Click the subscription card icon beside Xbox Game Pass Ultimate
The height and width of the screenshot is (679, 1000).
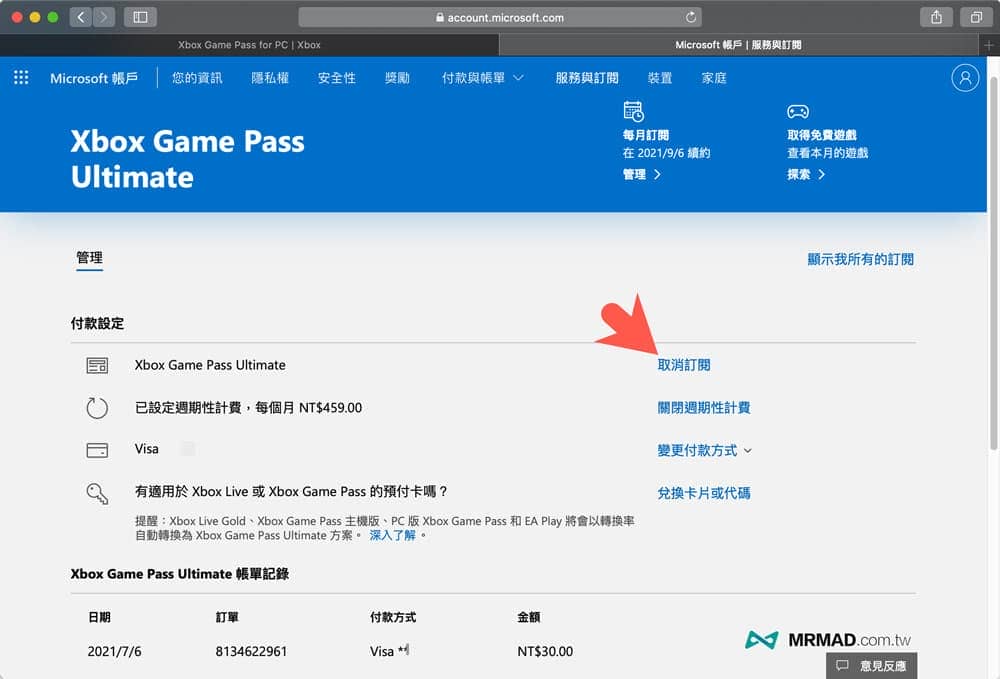coord(97,365)
